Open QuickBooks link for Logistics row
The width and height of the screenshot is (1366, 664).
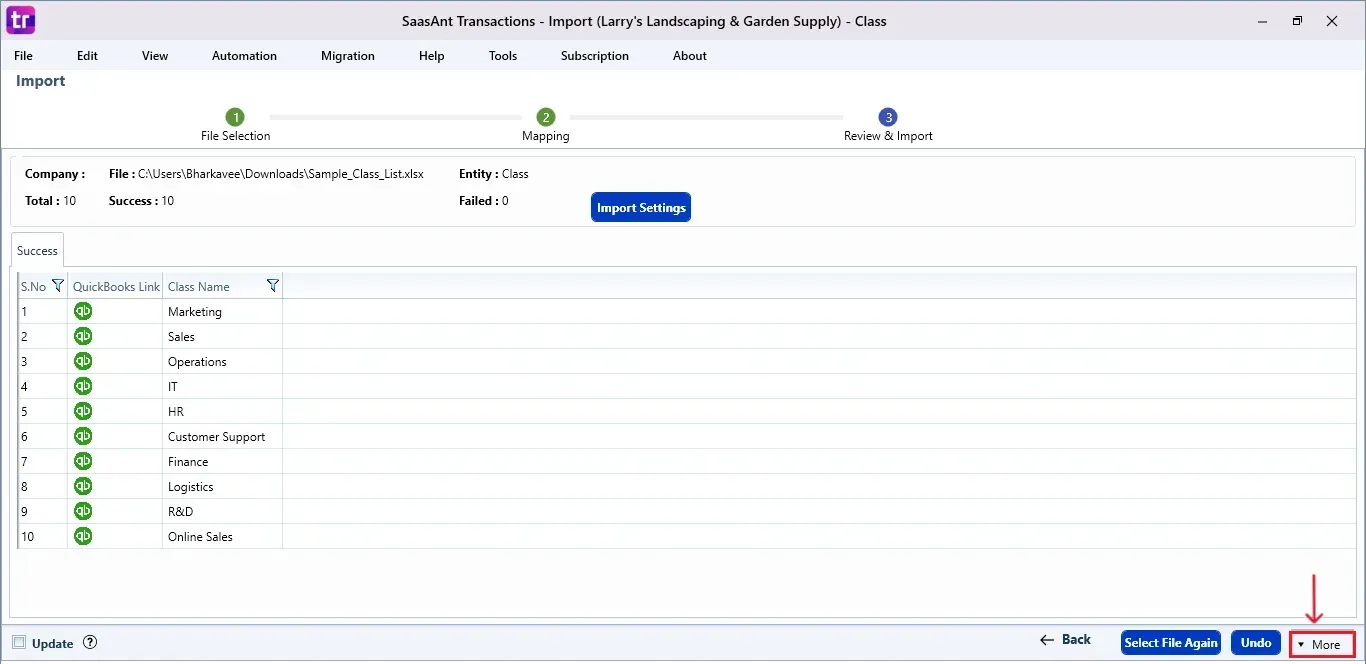pyautogui.click(x=83, y=486)
